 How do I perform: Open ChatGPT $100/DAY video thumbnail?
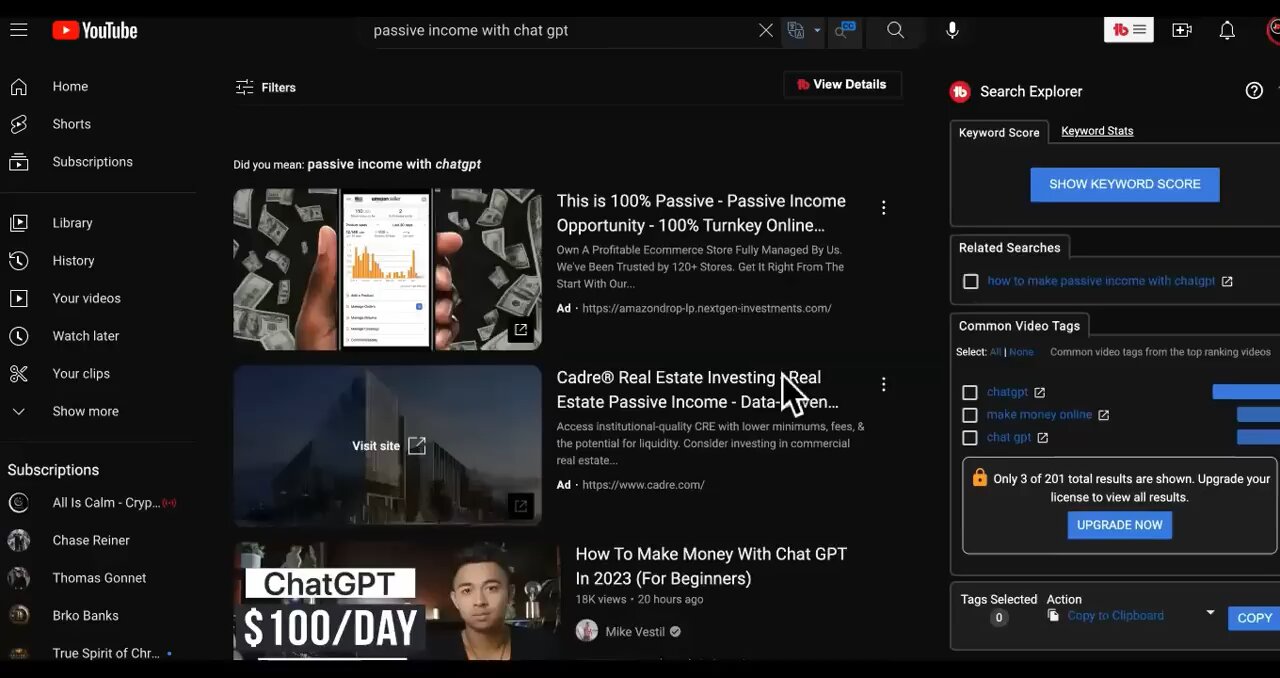pos(396,601)
